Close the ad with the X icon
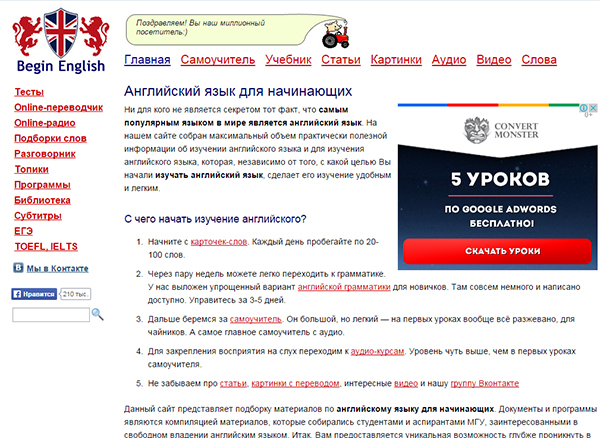The height and width of the screenshot is (438, 600). point(592,107)
